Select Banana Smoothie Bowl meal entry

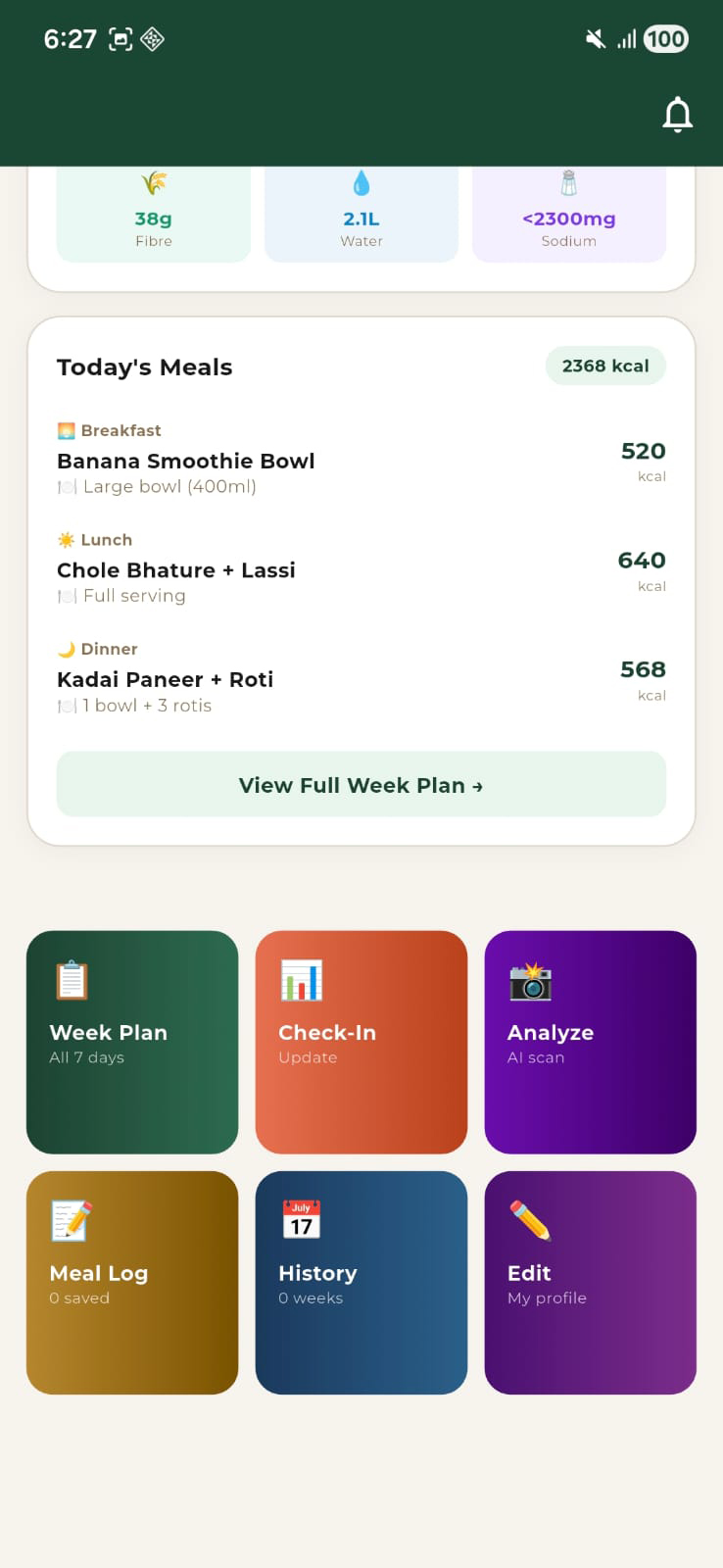coord(185,461)
